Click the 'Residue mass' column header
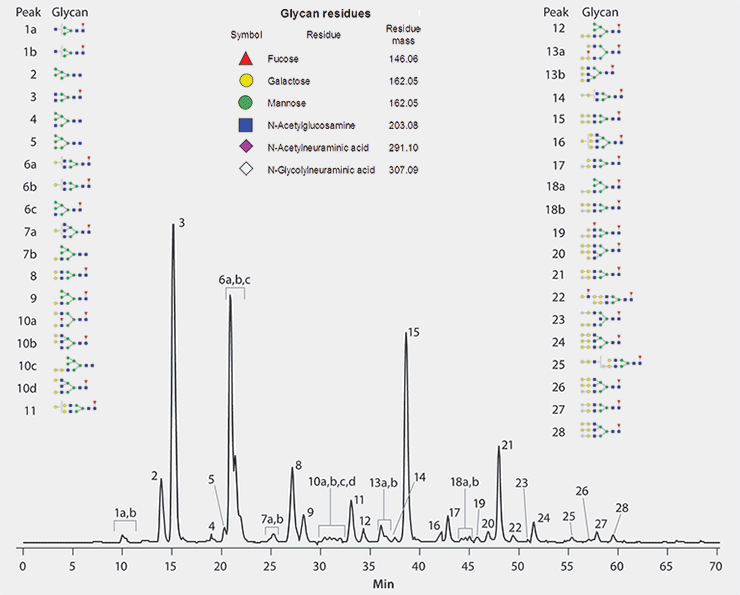740x595 pixels. (403, 35)
